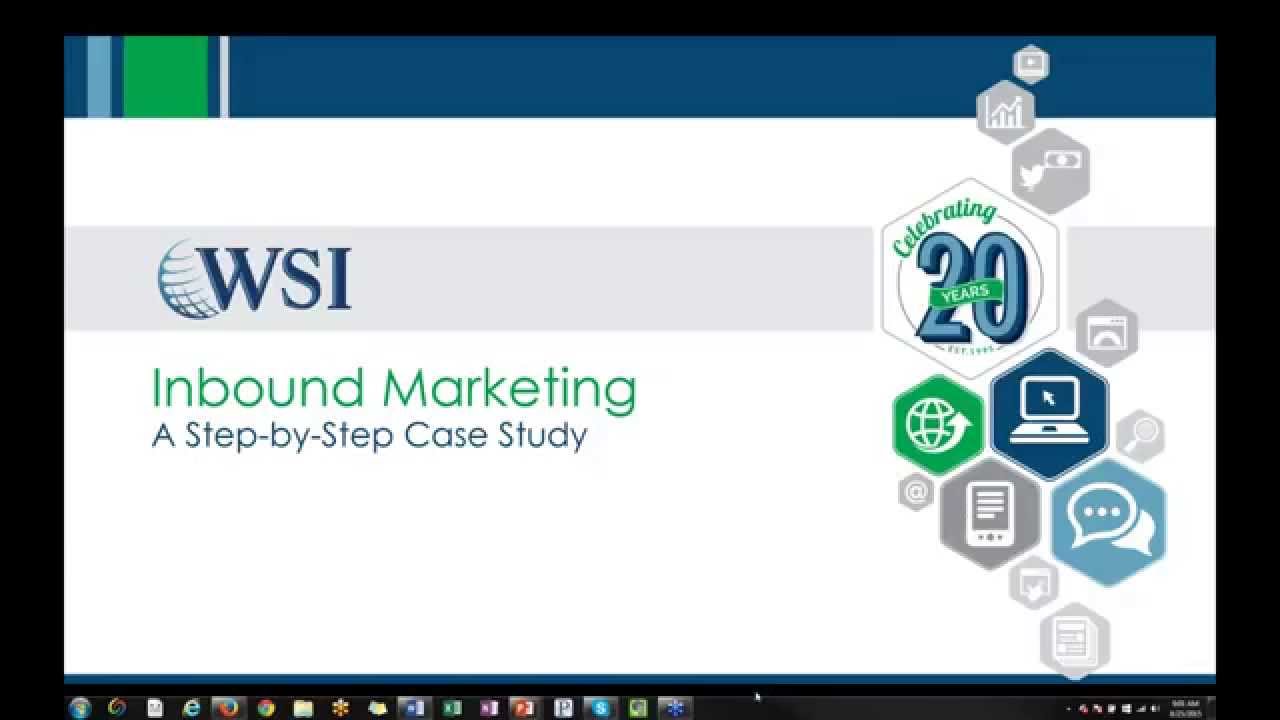Click the dark blue laptop hexagon icon
The height and width of the screenshot is (720, 1280).
click(x=1048, y=413)
